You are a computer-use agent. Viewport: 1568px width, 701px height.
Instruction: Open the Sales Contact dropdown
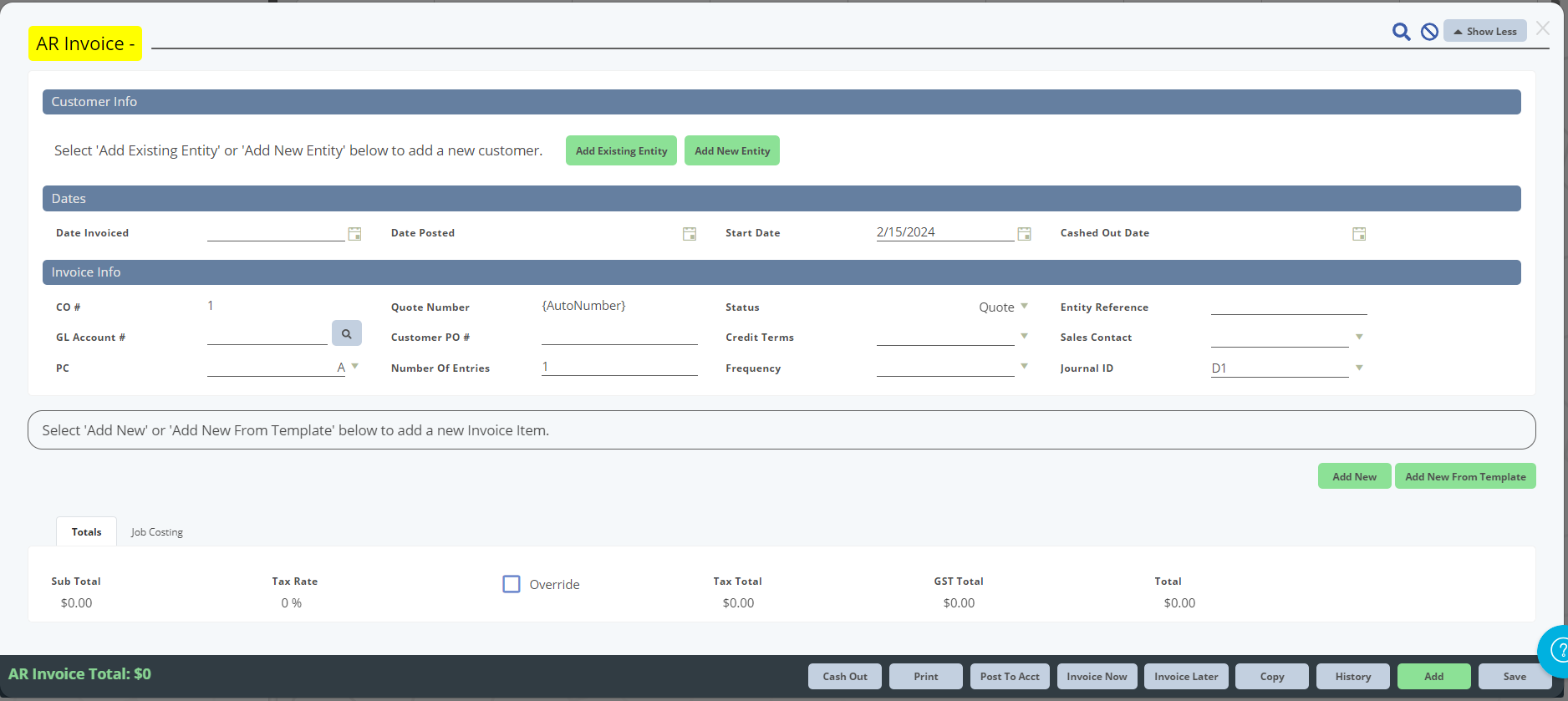1359,337
